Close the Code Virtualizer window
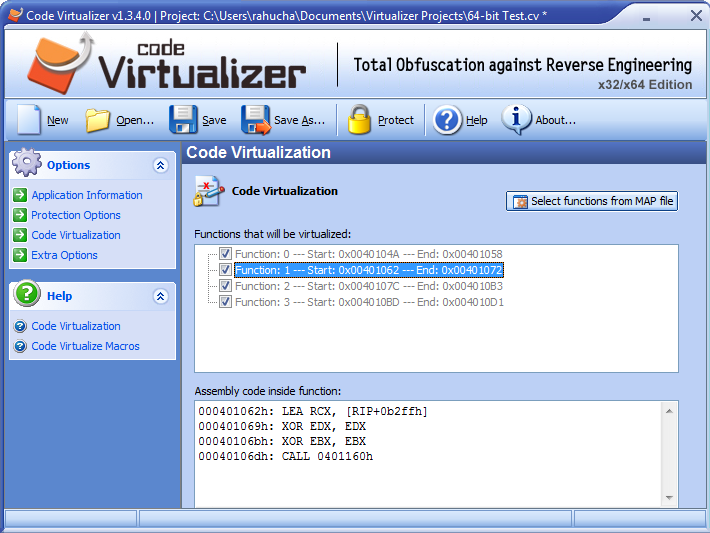This screenshot has height=533, width=710. (696, 16)
